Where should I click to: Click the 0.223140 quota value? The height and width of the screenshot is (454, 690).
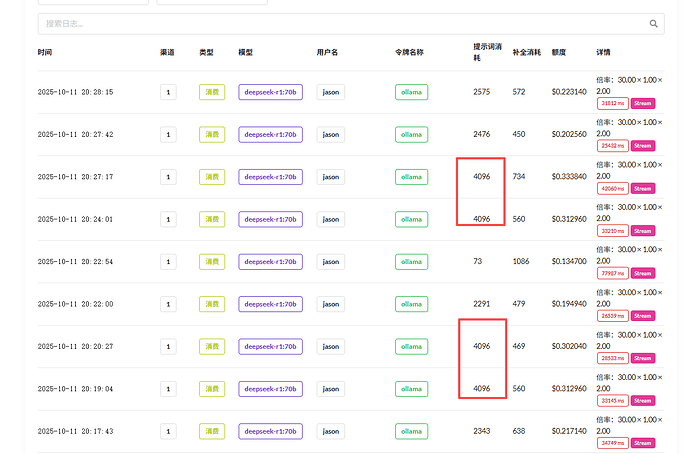point(569,92)
